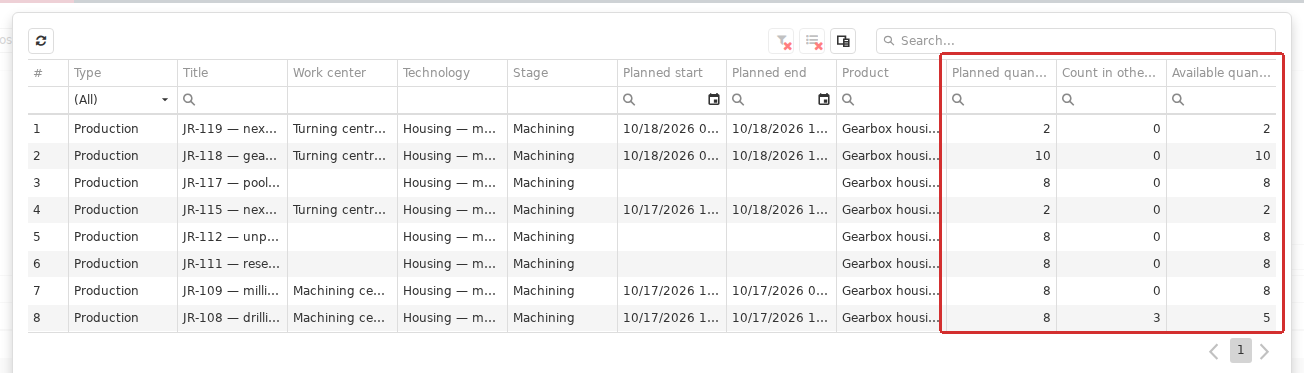Click the Technology filter field
1304x373 pixels.
point(452,100)
